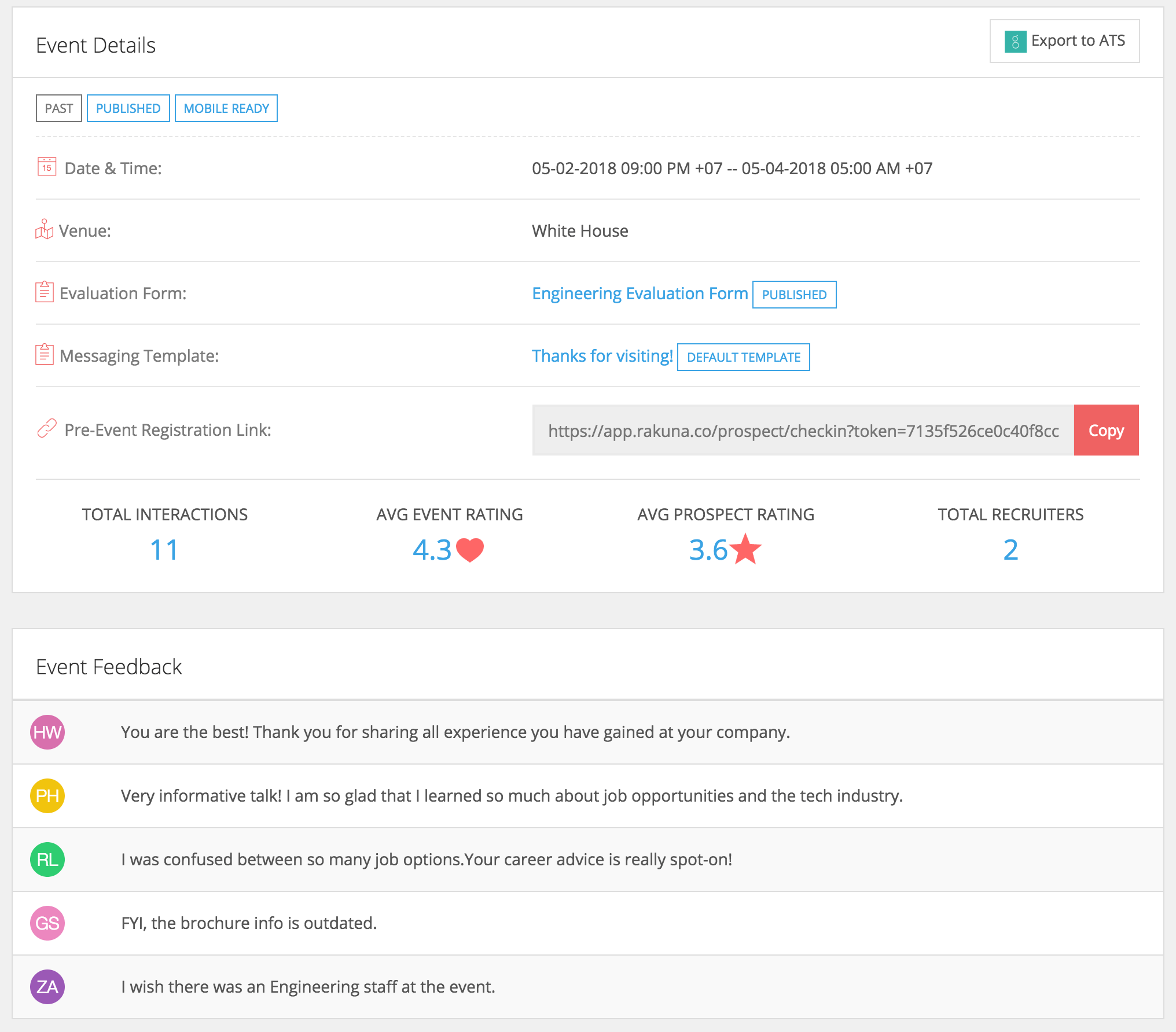Viewport: 1176px width, 1032px height.
Task: Click the registration link URL field
Action: 803,431
